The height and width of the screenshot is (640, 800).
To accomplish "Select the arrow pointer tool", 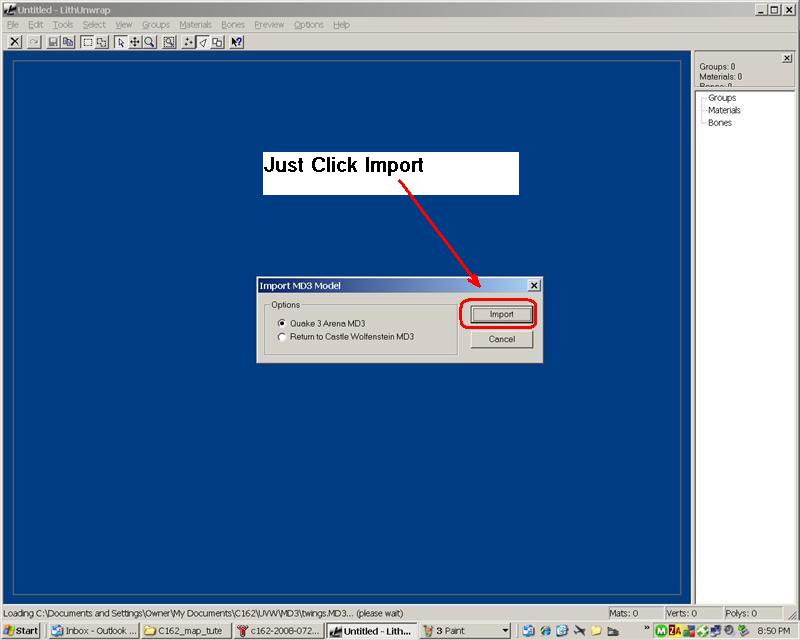I will 120,42.
